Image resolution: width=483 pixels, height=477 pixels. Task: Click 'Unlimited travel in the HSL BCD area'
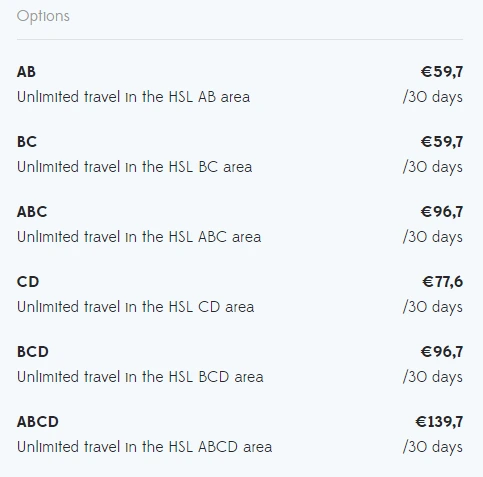[140, 377]
